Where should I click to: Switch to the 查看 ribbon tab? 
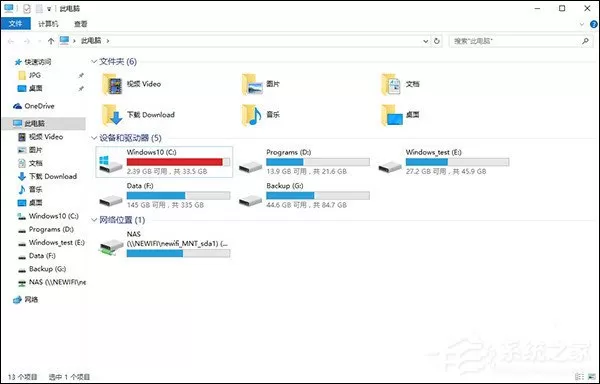(x=80, y=24)
